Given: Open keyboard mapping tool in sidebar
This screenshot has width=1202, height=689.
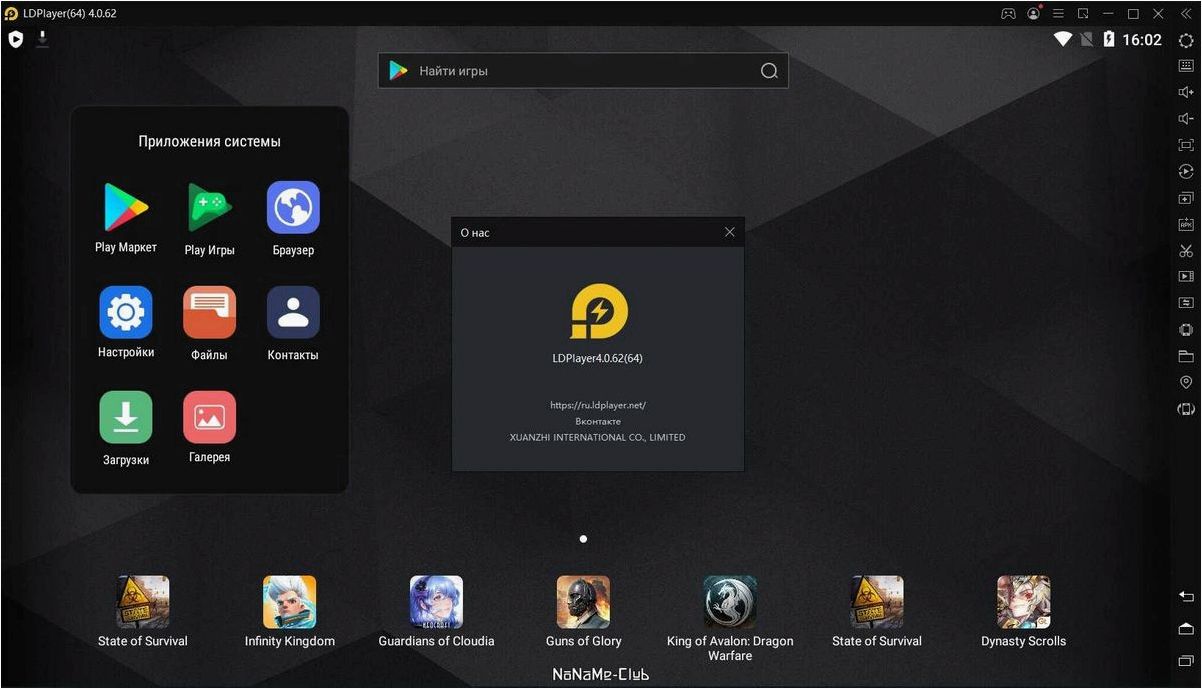Looking at the screenshot, I should pyautogui.click(x=1186, y=65).
